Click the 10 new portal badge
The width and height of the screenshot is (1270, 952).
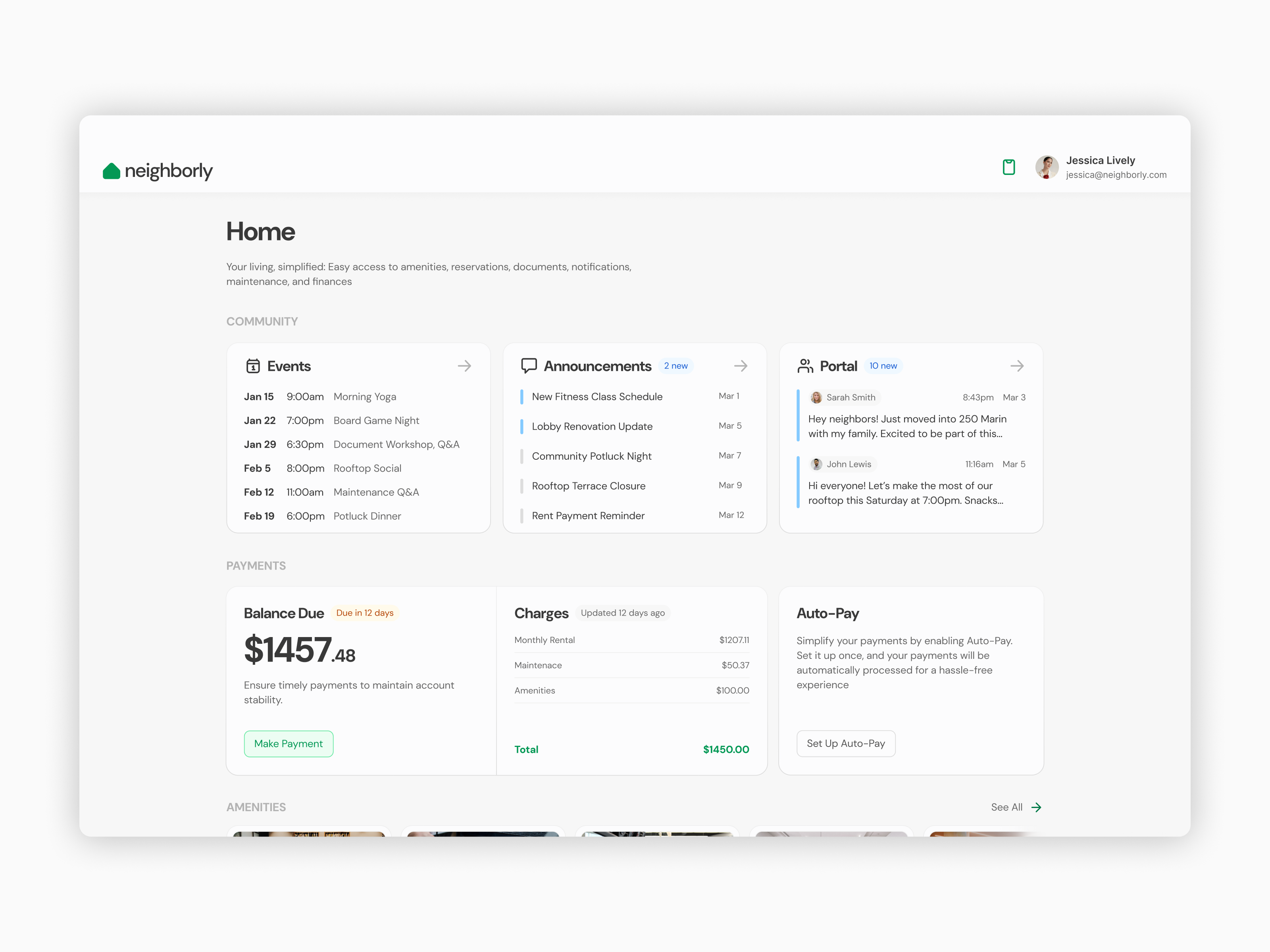pos(883,366)
